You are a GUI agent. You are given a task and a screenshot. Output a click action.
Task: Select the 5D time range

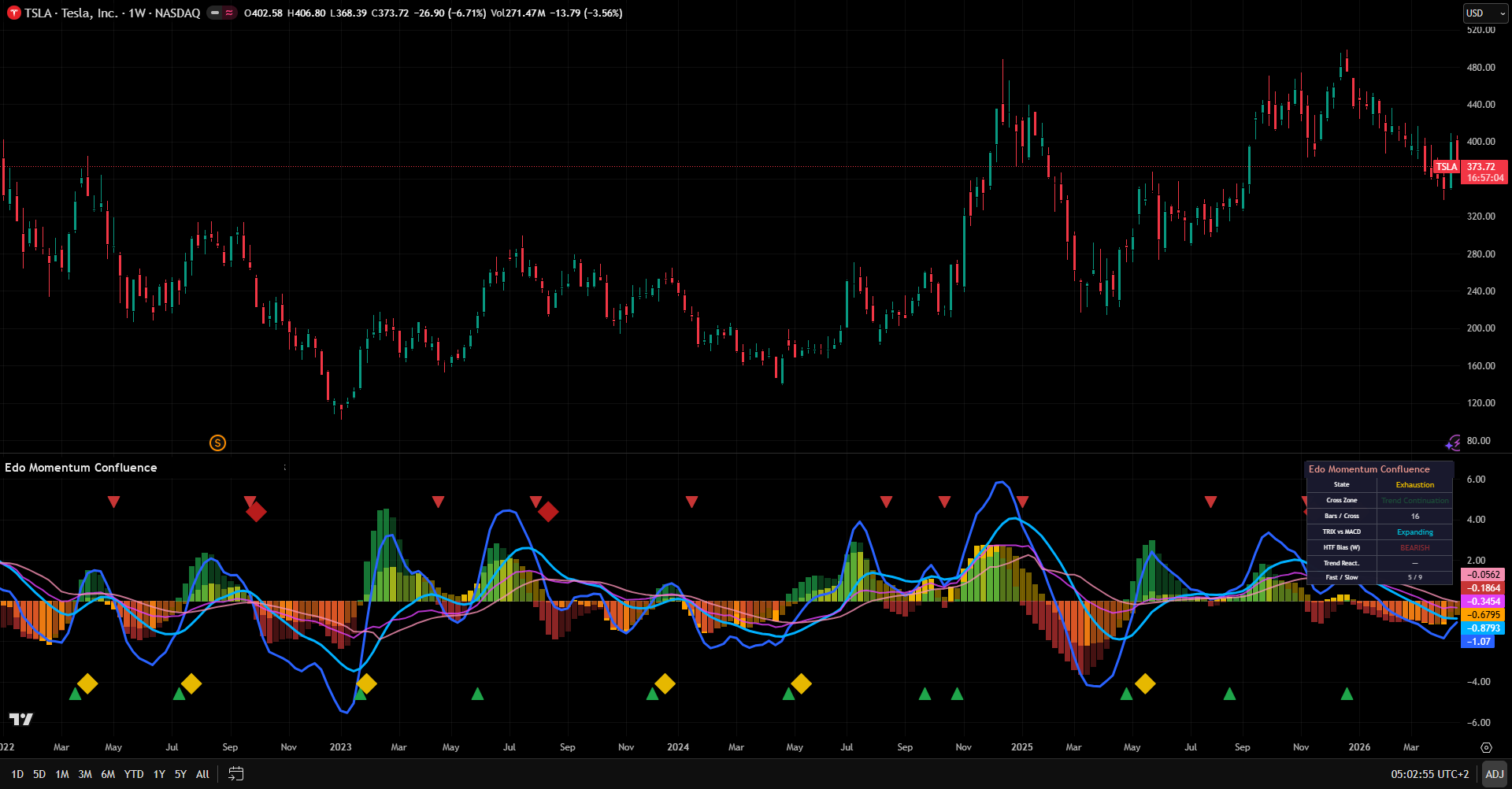[39, 774]
